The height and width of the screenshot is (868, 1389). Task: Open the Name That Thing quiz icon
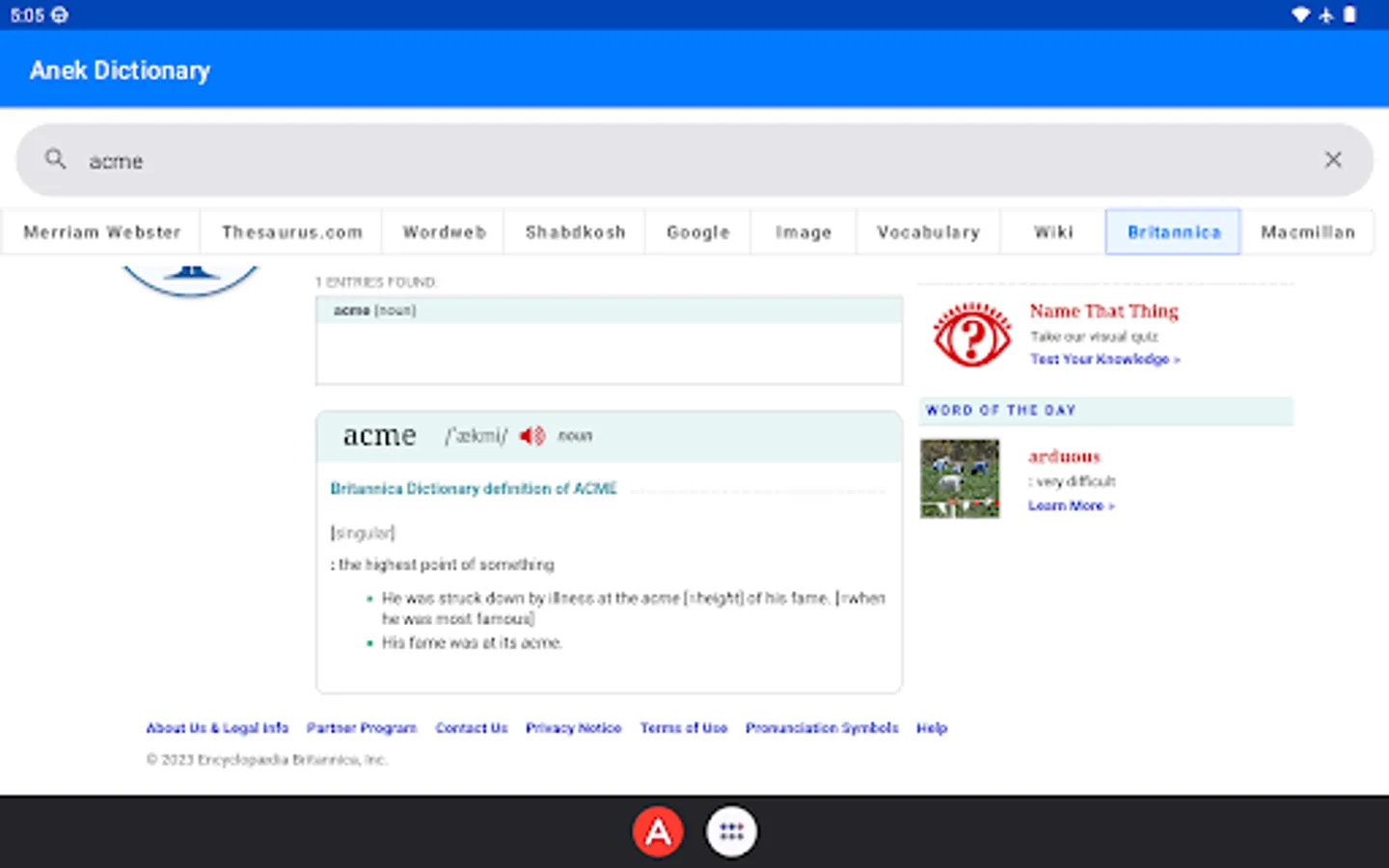pos(971,336)
